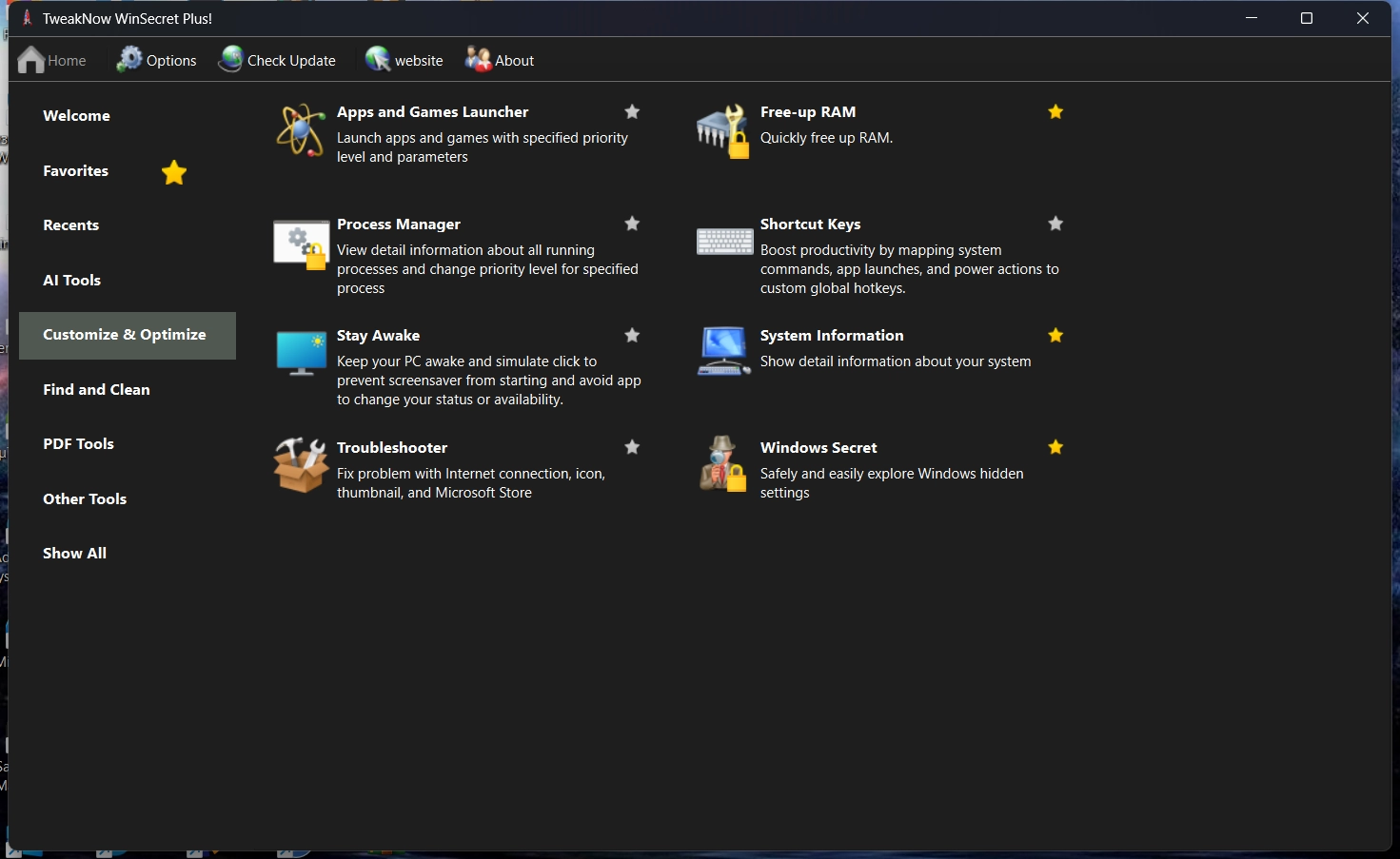Click the Free-up RAM memory chip icon
The width and height of the screenshot is (1400, 859).
723,131
